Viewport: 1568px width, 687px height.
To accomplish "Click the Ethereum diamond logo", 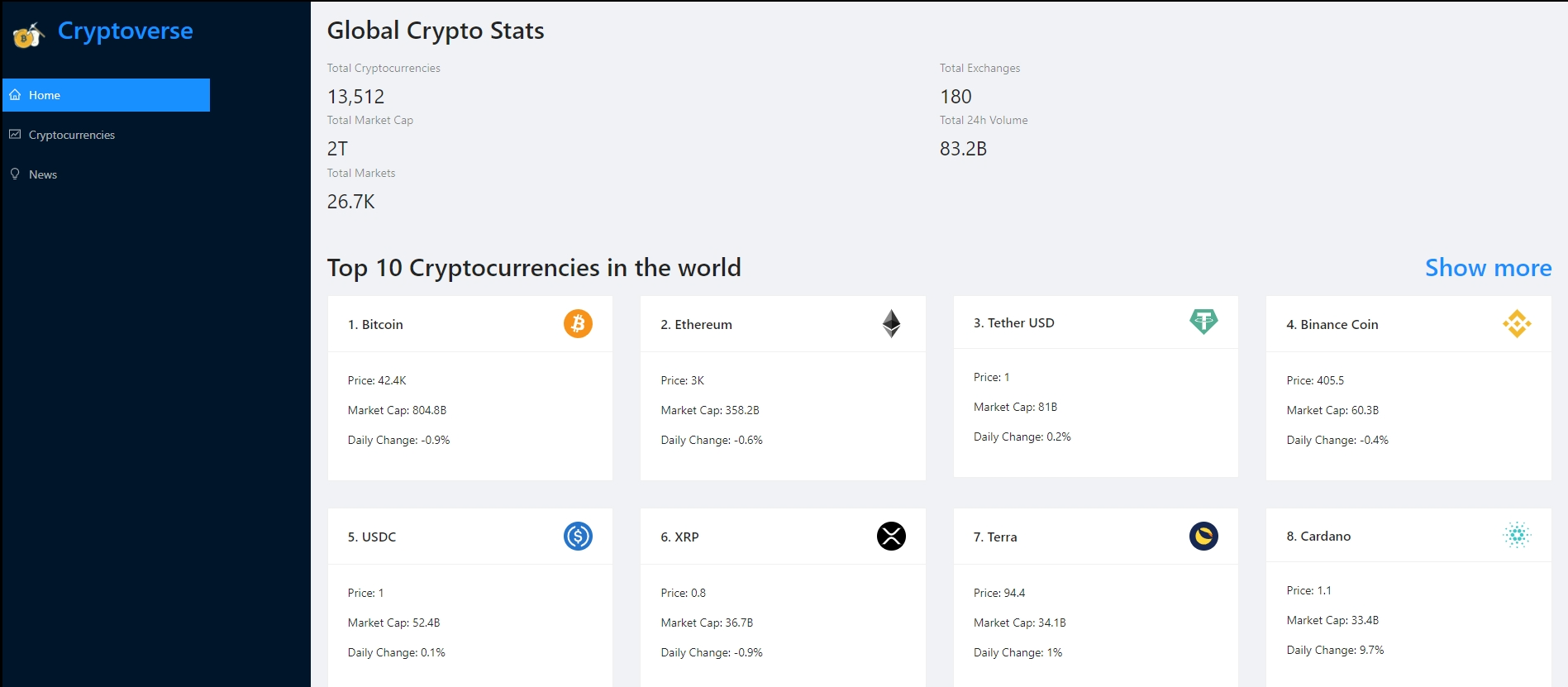I will (891, 323).
